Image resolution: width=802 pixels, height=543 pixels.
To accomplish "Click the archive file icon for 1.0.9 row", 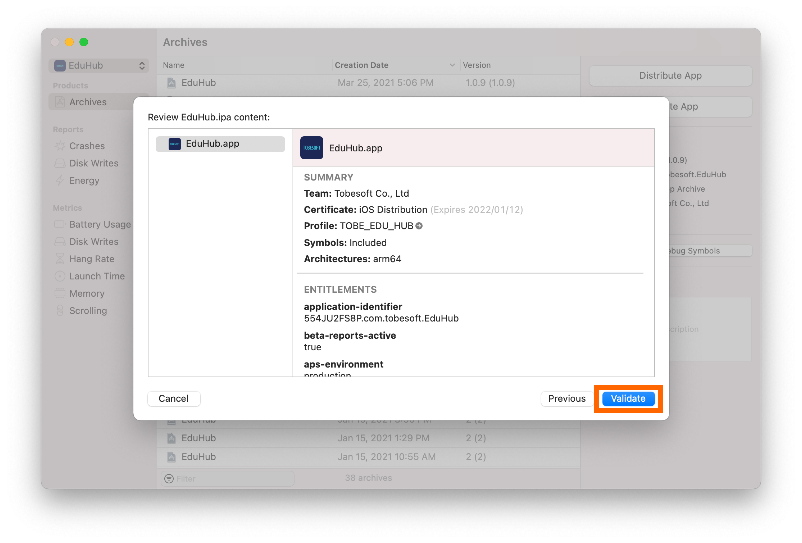I will tap(171, 83).
